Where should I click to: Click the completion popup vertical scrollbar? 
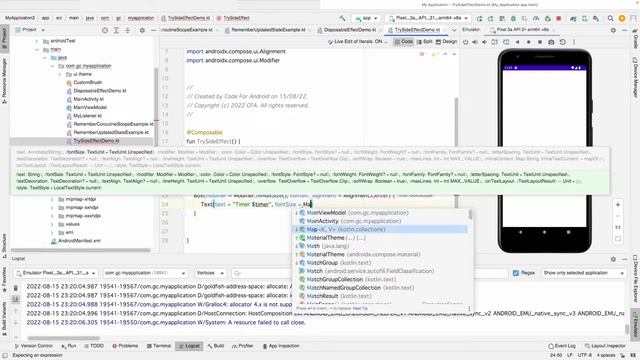coord(470,214)
